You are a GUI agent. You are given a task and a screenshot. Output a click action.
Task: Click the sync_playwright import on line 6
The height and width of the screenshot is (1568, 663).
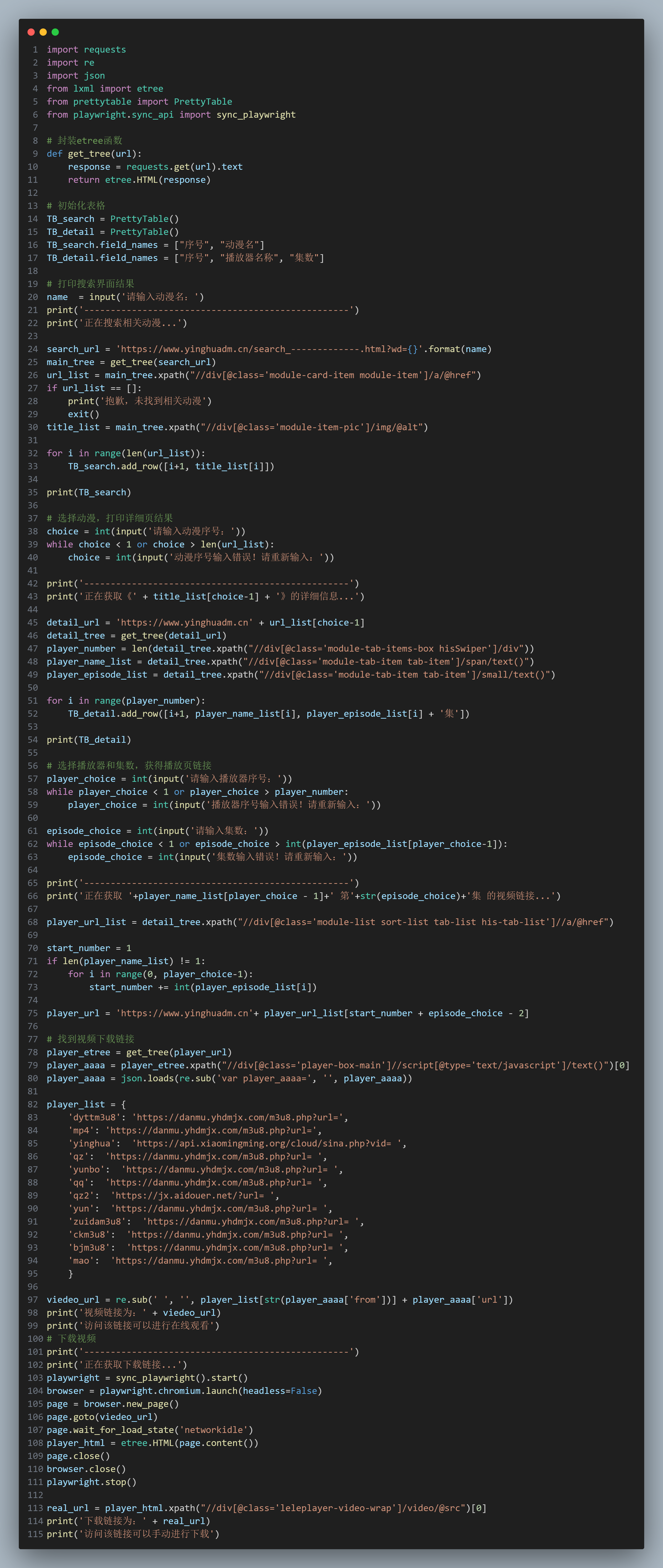pos(256,115)
